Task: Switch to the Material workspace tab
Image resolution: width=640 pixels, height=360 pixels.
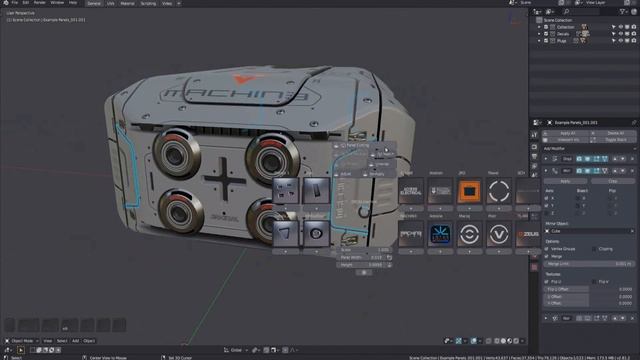Action: coord(127,3)
